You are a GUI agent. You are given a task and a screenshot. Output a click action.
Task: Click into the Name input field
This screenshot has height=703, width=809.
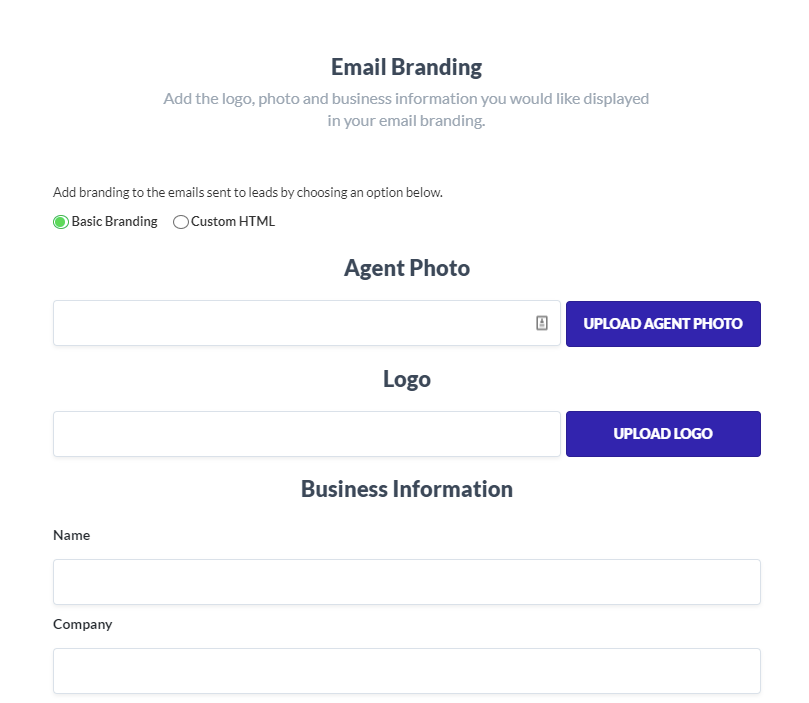coord(406,582)
